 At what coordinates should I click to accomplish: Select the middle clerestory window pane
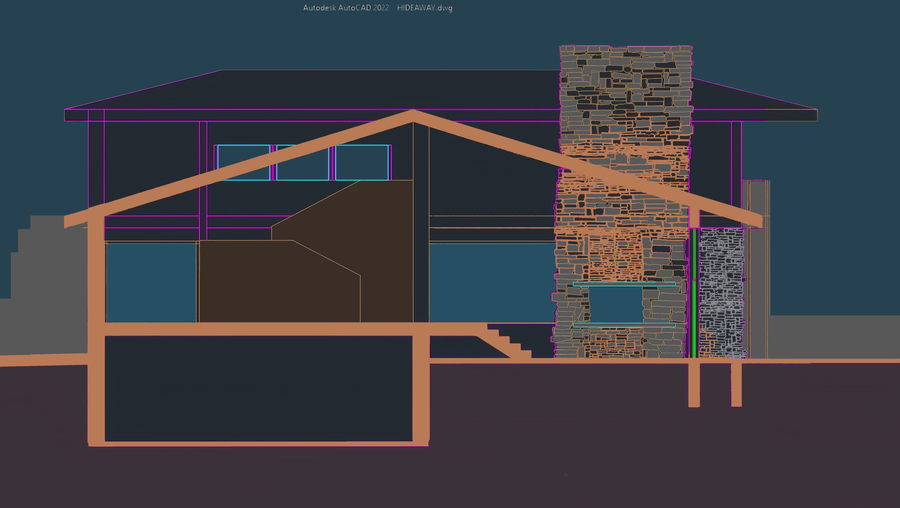click(302, 162)
